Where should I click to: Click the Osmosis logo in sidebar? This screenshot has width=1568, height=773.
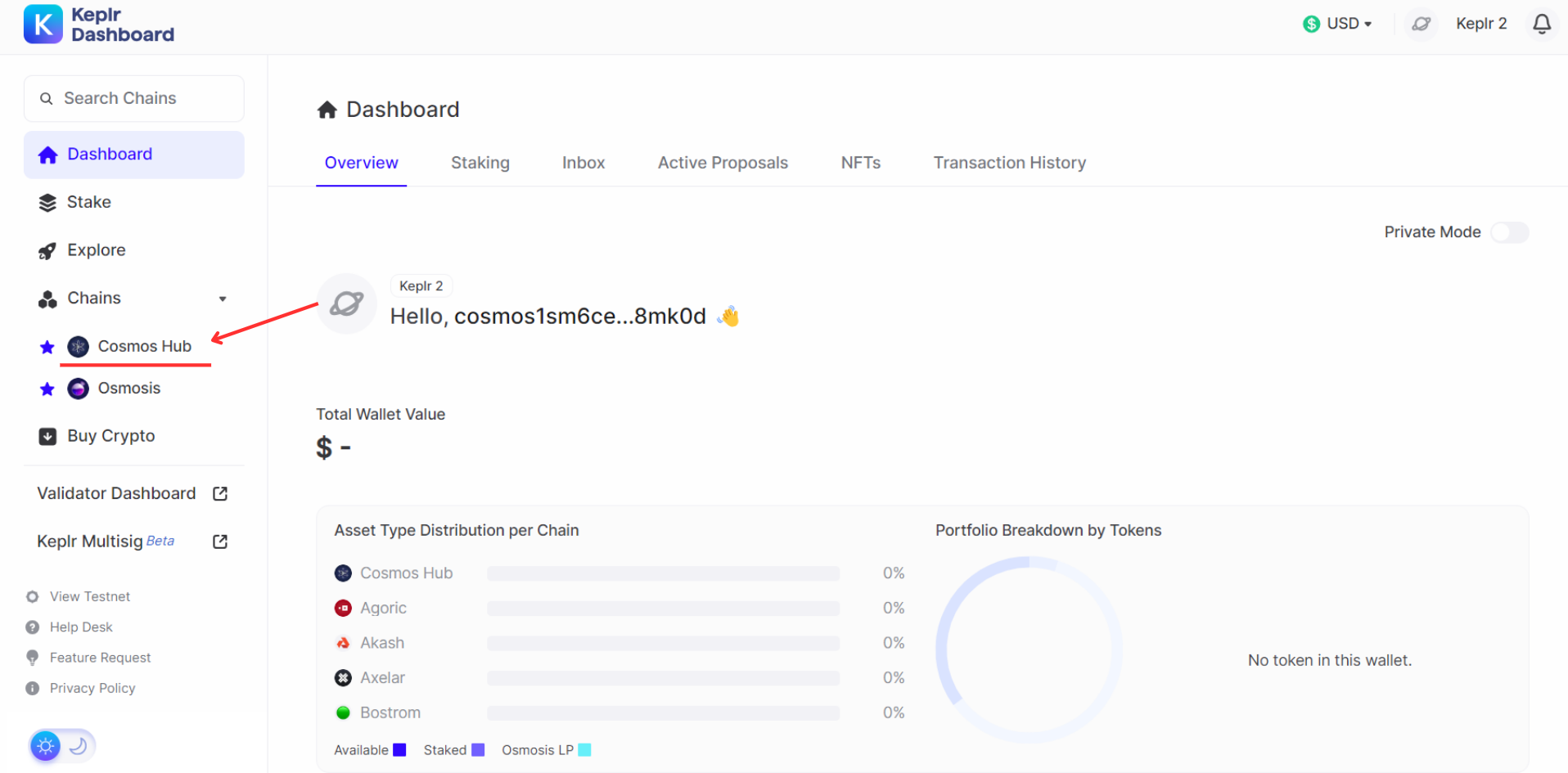[x=79, y=389]
